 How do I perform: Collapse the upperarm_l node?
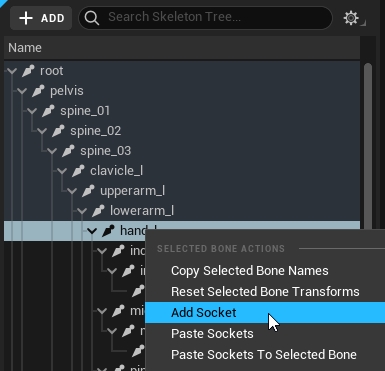pyautogui.click(x=72, y=191)
